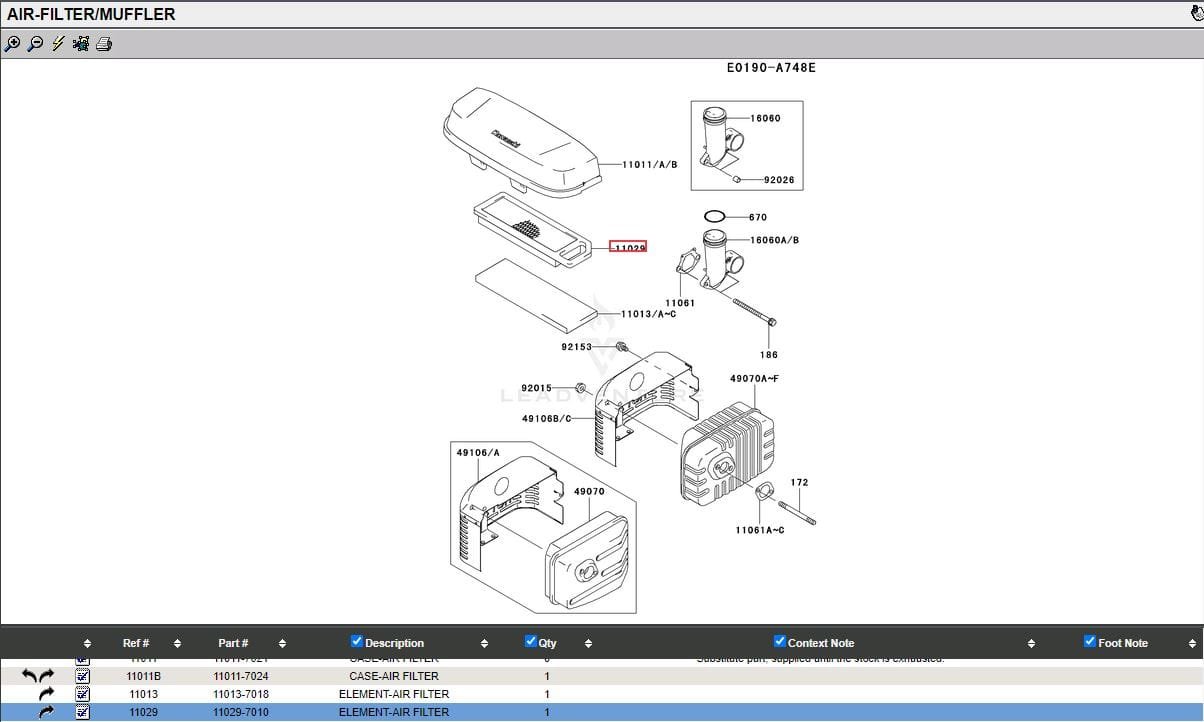Image resolution: width=1204 pixels, height=722 pixels.
Task: Click the notepad icon in row 11029
Action: (x=83, y=712)
